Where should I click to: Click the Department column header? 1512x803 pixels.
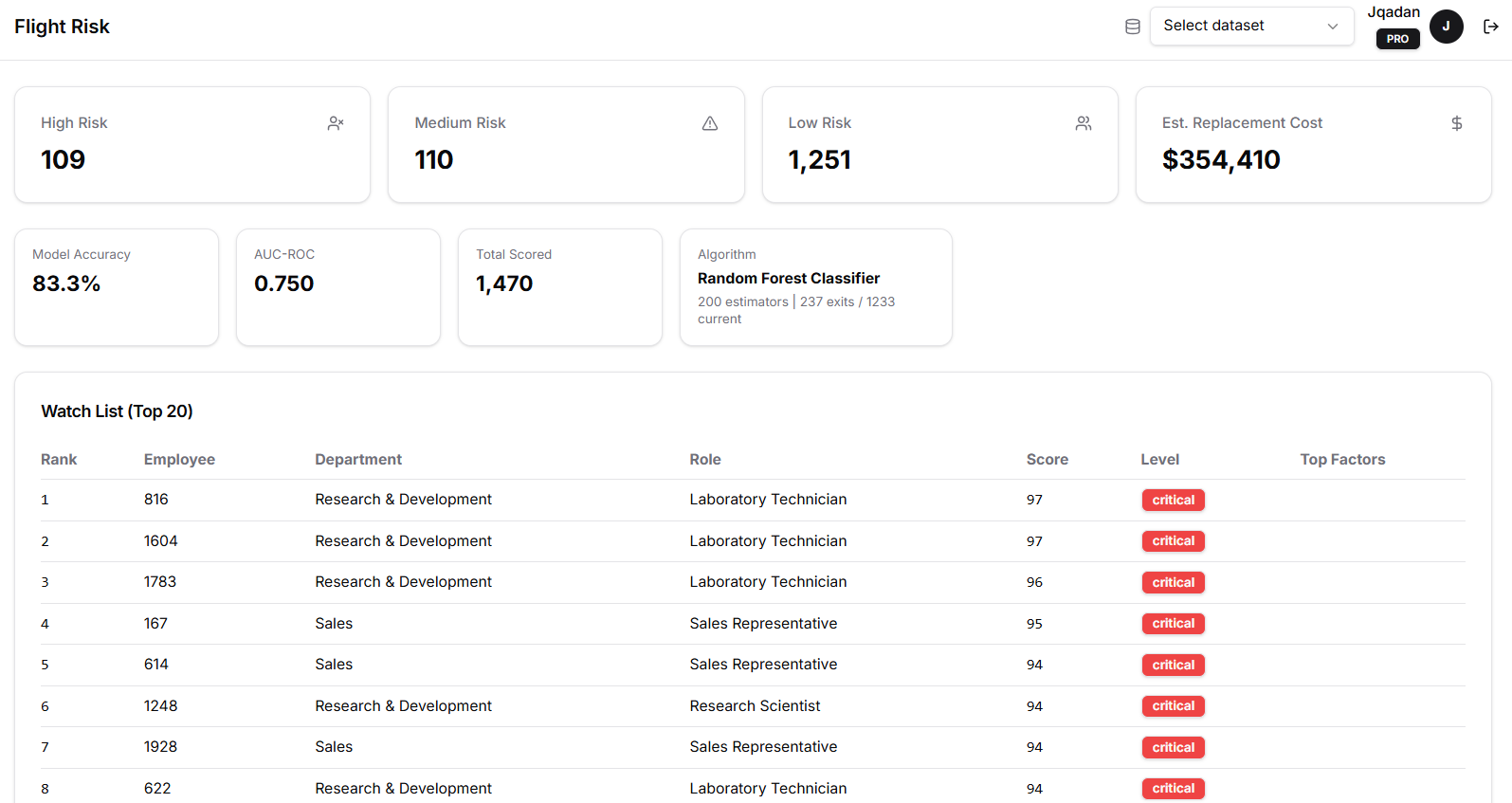pyautogui.click(x=358, y=459)
